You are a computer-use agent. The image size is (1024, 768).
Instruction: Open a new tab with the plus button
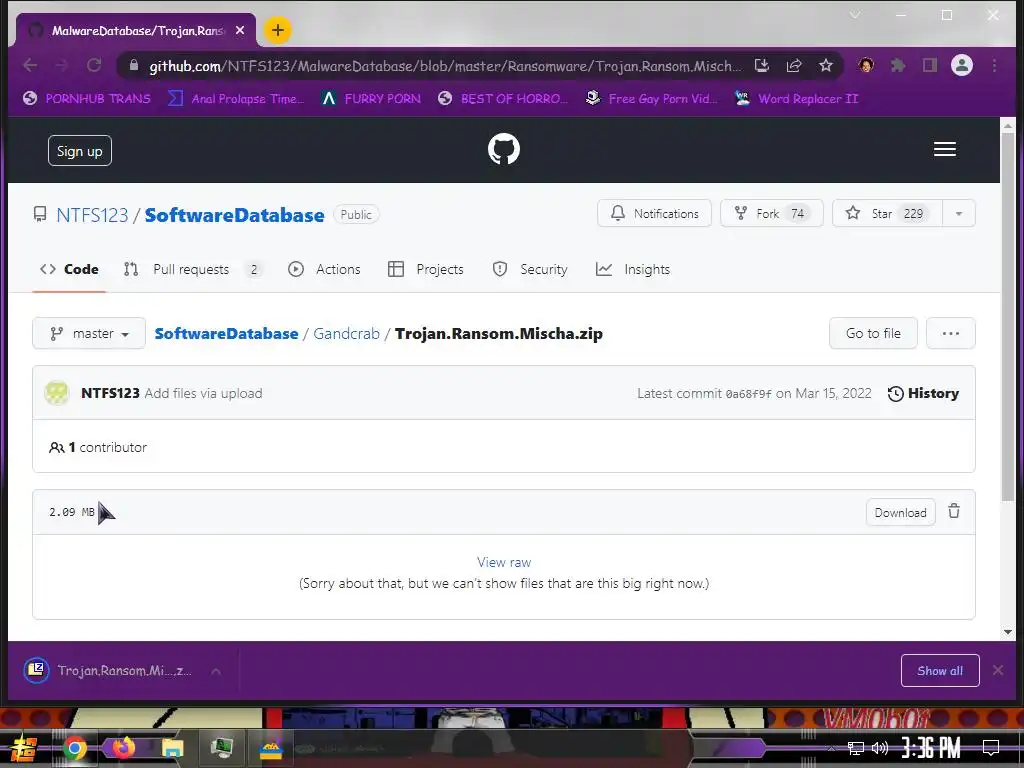(278, 30)
